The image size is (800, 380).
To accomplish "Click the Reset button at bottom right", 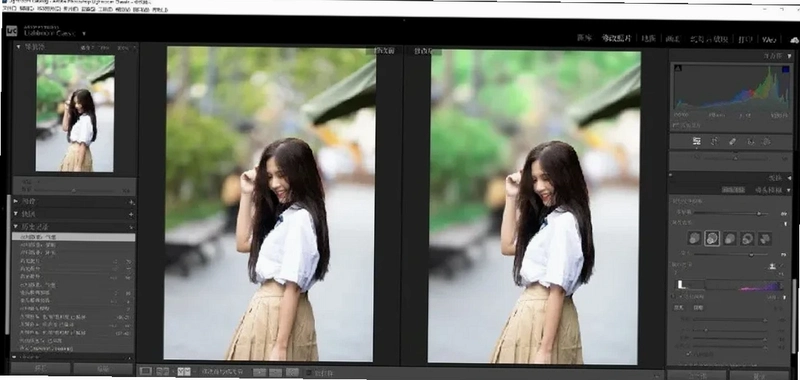I will pyautogui.click(x=760, y=375).
